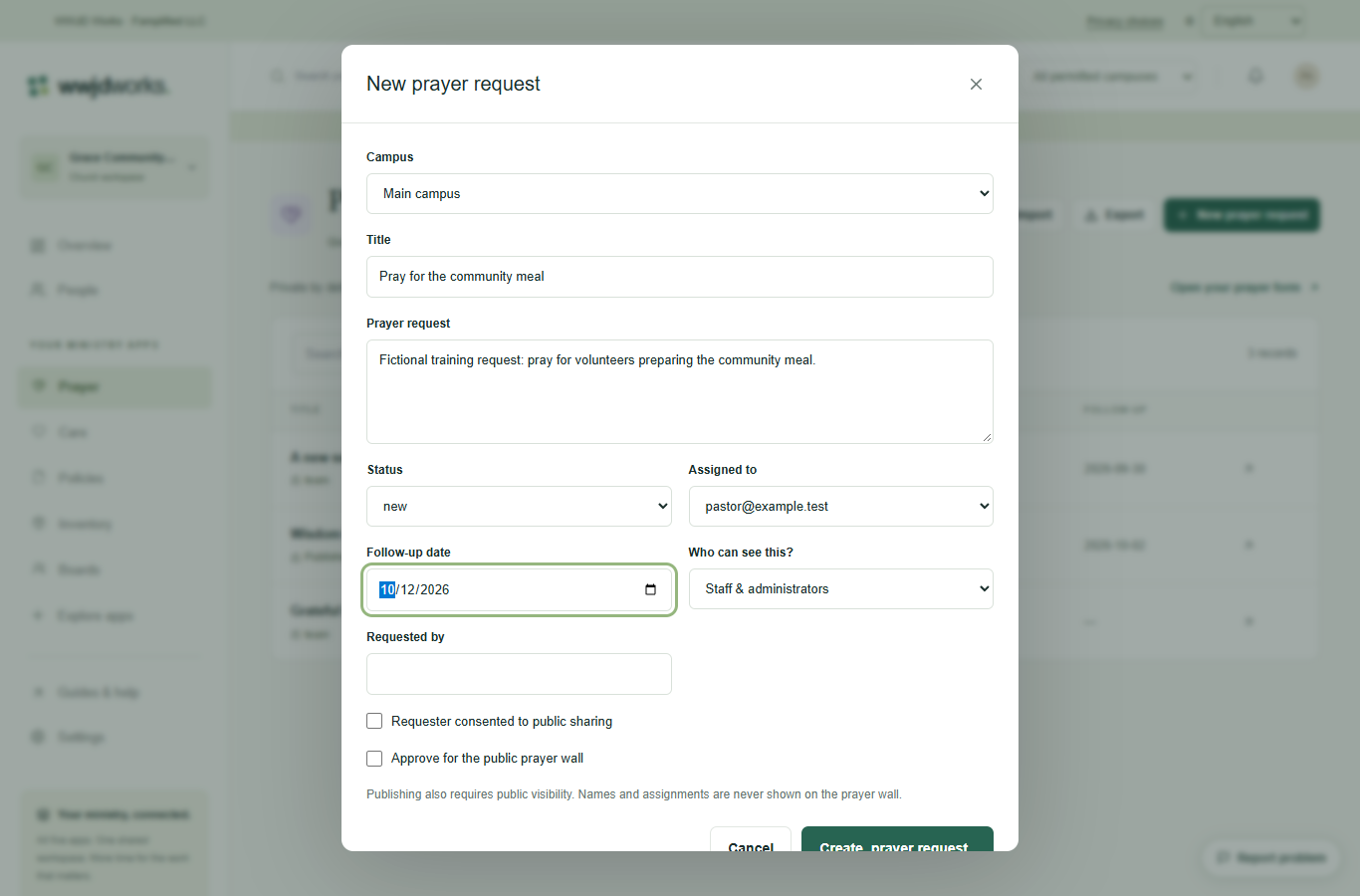This screenshot has height=896, width=1360.
Task: Open the Care sidebar item
Action: point(114,432)
